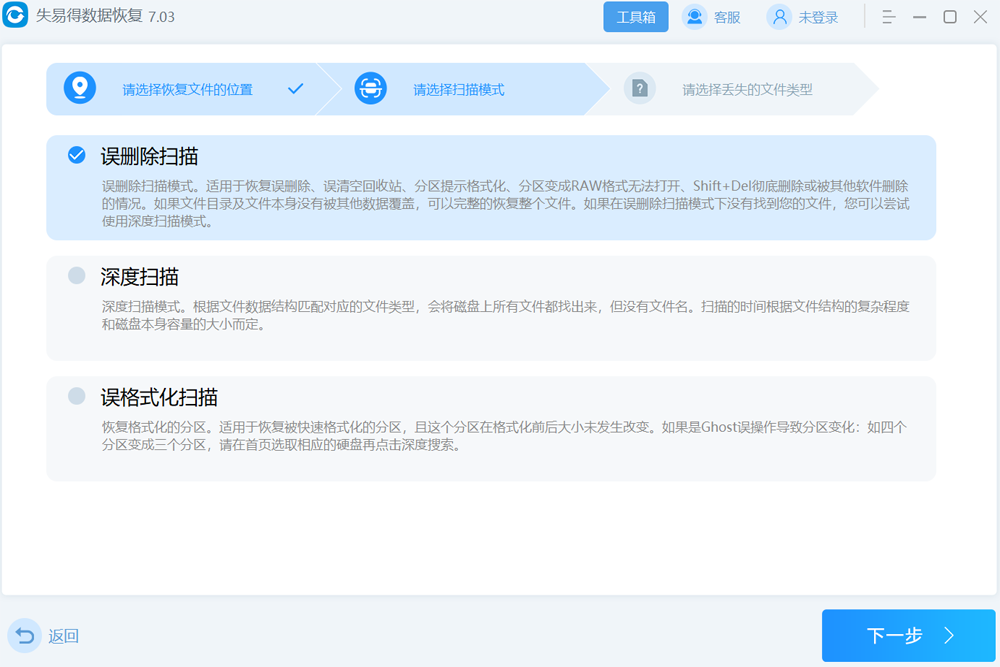The height and width of the screenshot is (667, 1000).
Task: Click the 工具箱 toolbox button
Action: coord(636,16)
